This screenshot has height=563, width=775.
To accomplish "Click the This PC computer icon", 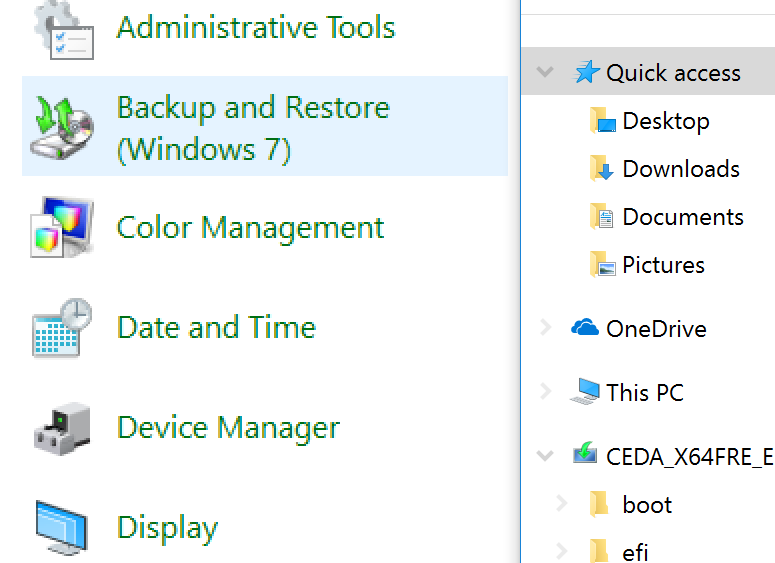I will 585,391.
